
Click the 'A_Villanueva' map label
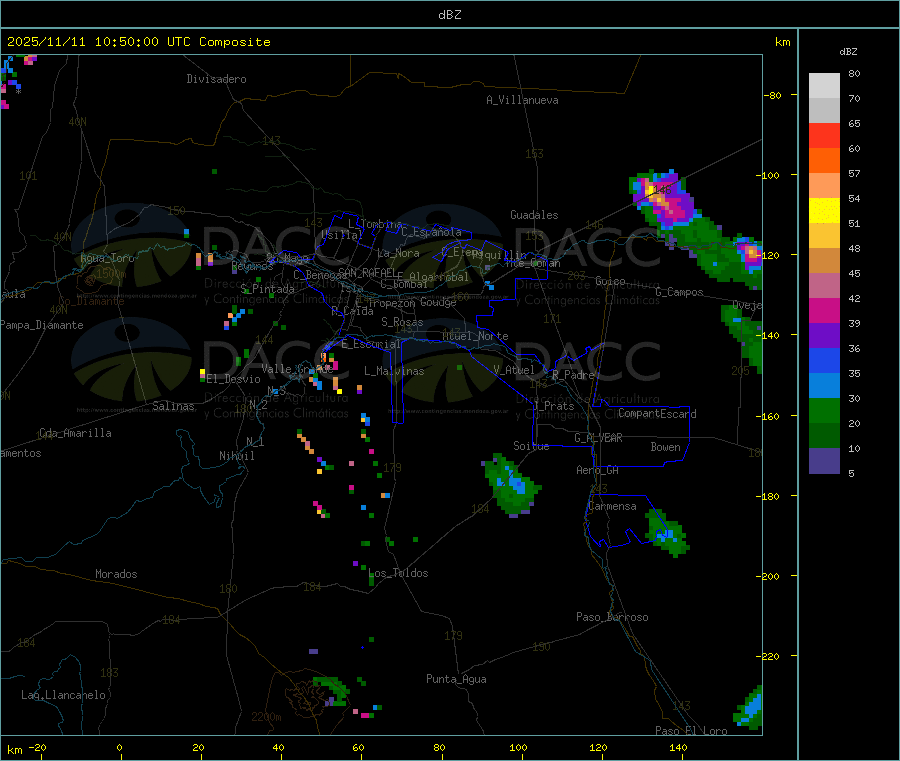522,100
